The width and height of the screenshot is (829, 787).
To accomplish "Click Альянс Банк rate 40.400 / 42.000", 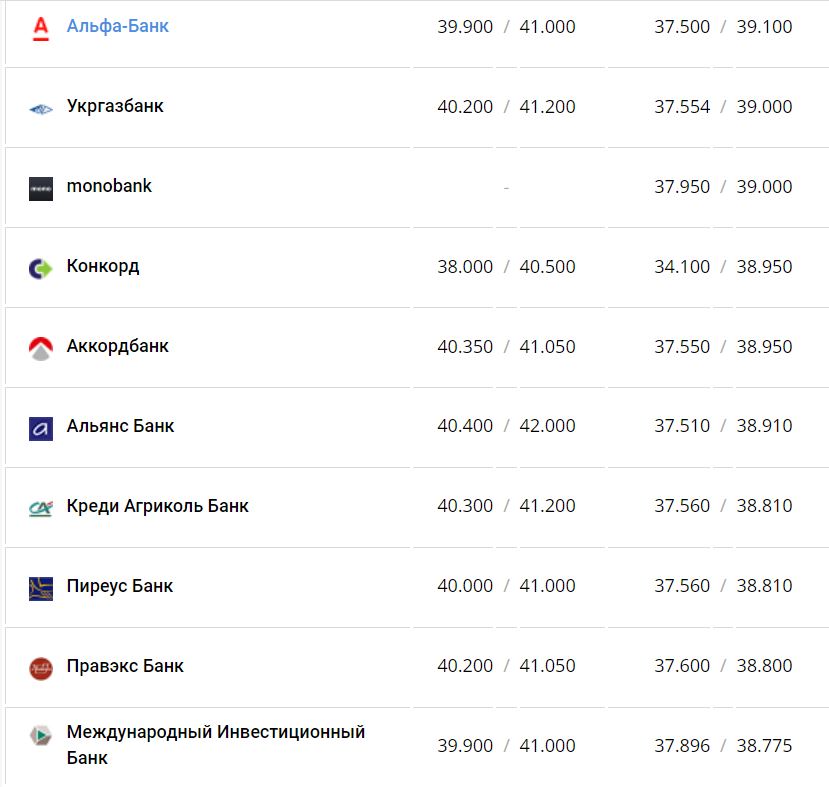I will [x=506, y=426].
